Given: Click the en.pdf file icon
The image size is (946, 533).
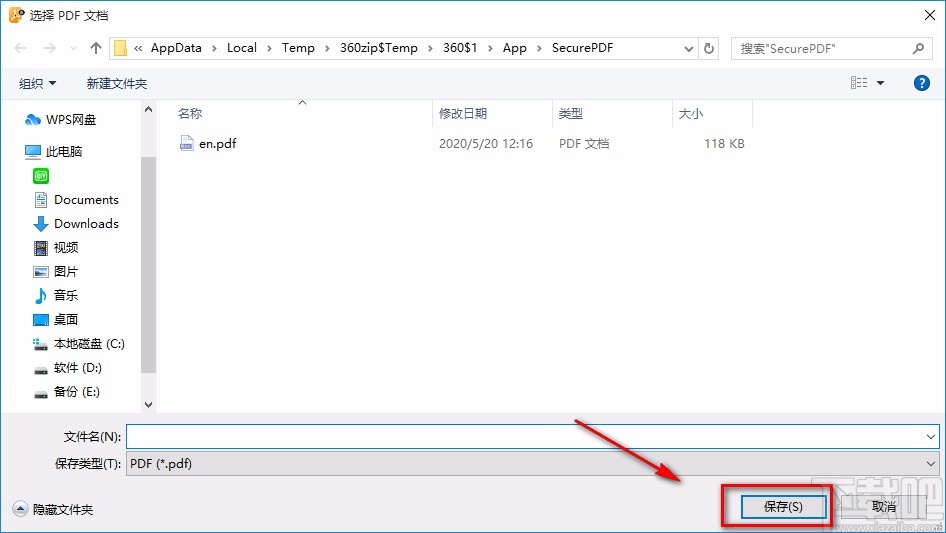Looking at the screenshot, I should click(186, 143).
